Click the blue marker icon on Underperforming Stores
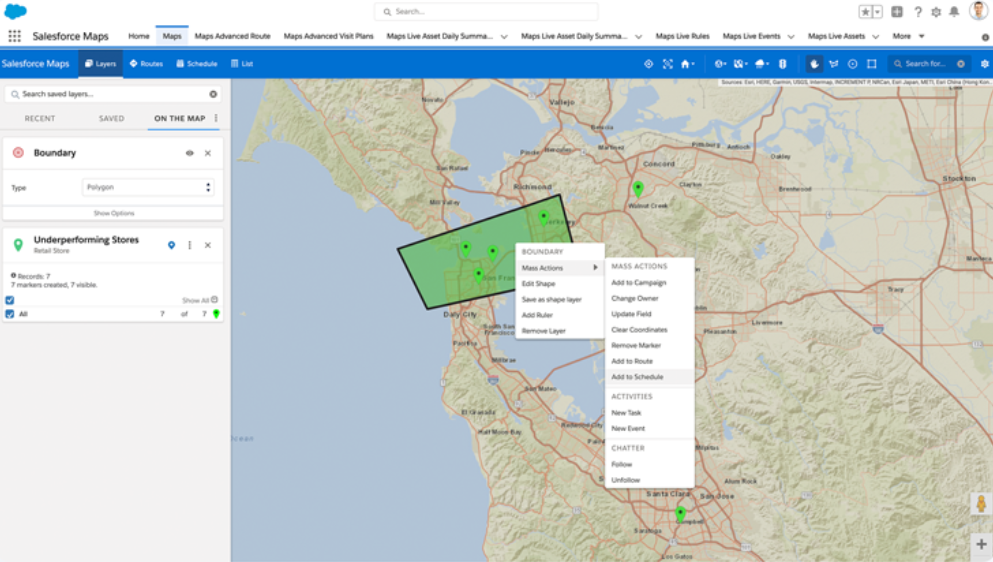The width and height of the screenshot is (993, 562). point(172,245)
